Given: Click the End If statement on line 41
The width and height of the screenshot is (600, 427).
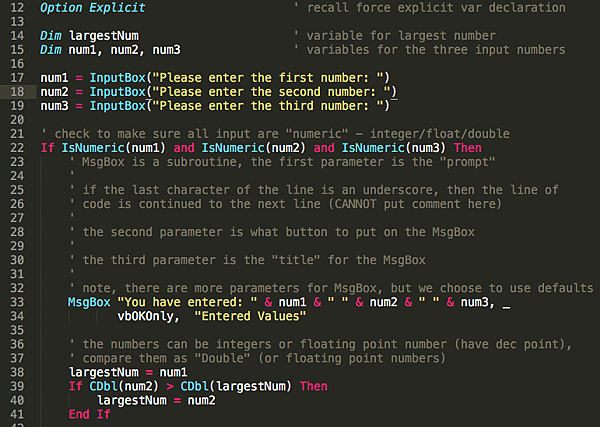Looking at the screenshot, I should [x=90, y=414].
